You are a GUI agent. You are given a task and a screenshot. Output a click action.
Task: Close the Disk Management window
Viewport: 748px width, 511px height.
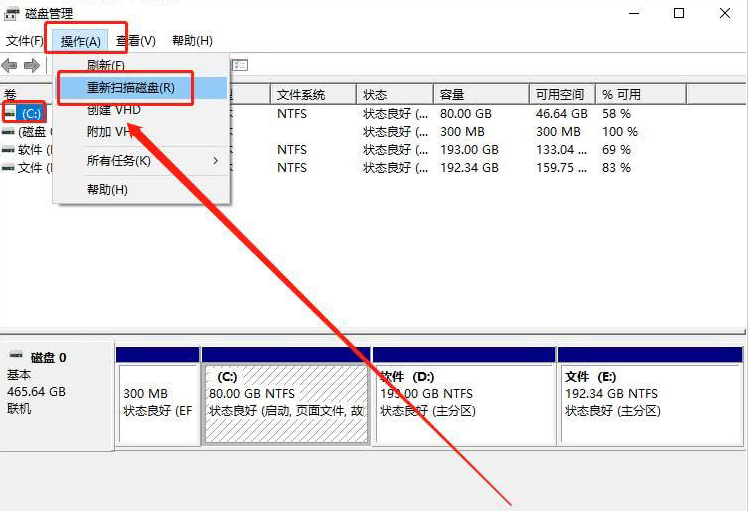725,13
